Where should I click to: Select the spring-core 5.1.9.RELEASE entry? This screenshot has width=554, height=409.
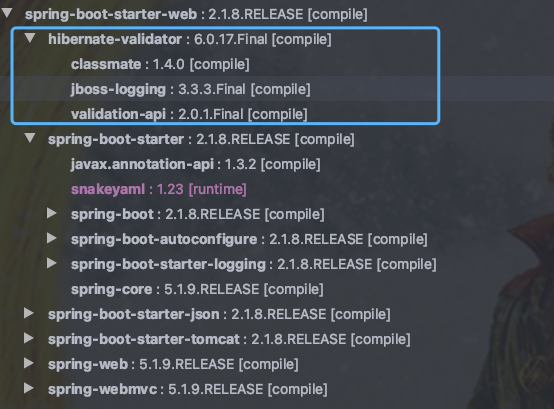pos(197,290)
